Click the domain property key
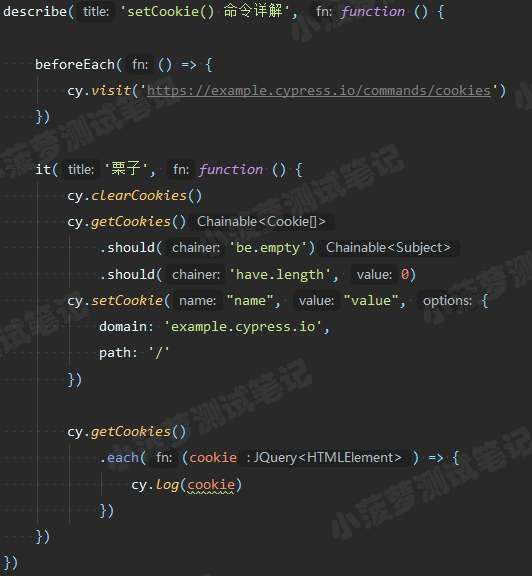This screenshot has height=576, width=532. tap(122, 327)
